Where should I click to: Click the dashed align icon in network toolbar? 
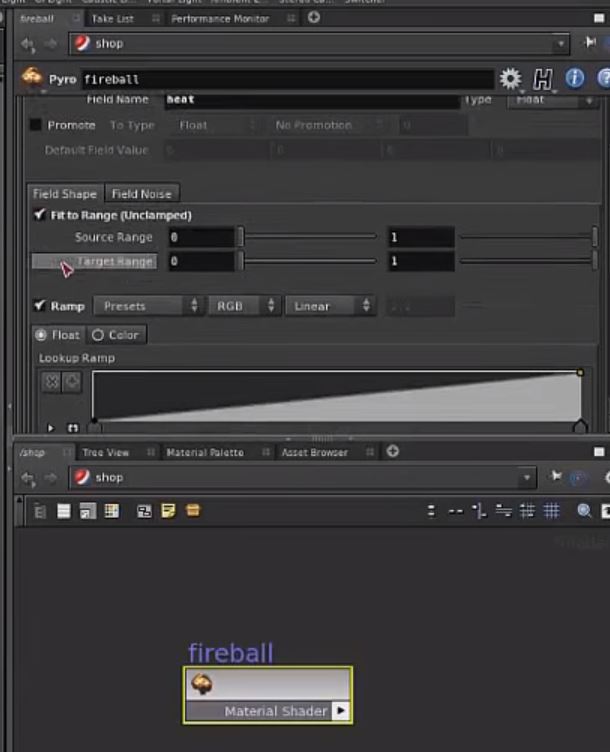(455, 511)
